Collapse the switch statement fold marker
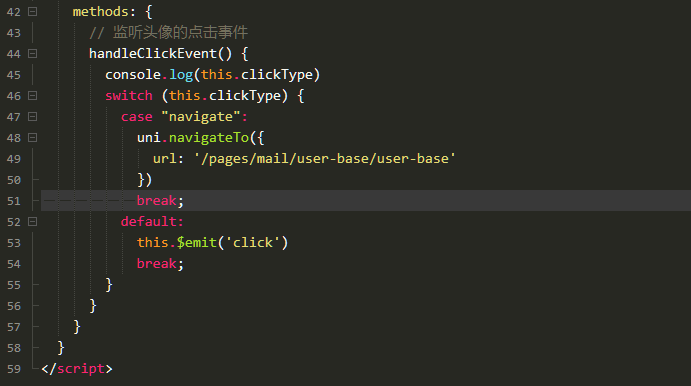The width and height of the screenshot is (691, 386). tap(33, 96)
